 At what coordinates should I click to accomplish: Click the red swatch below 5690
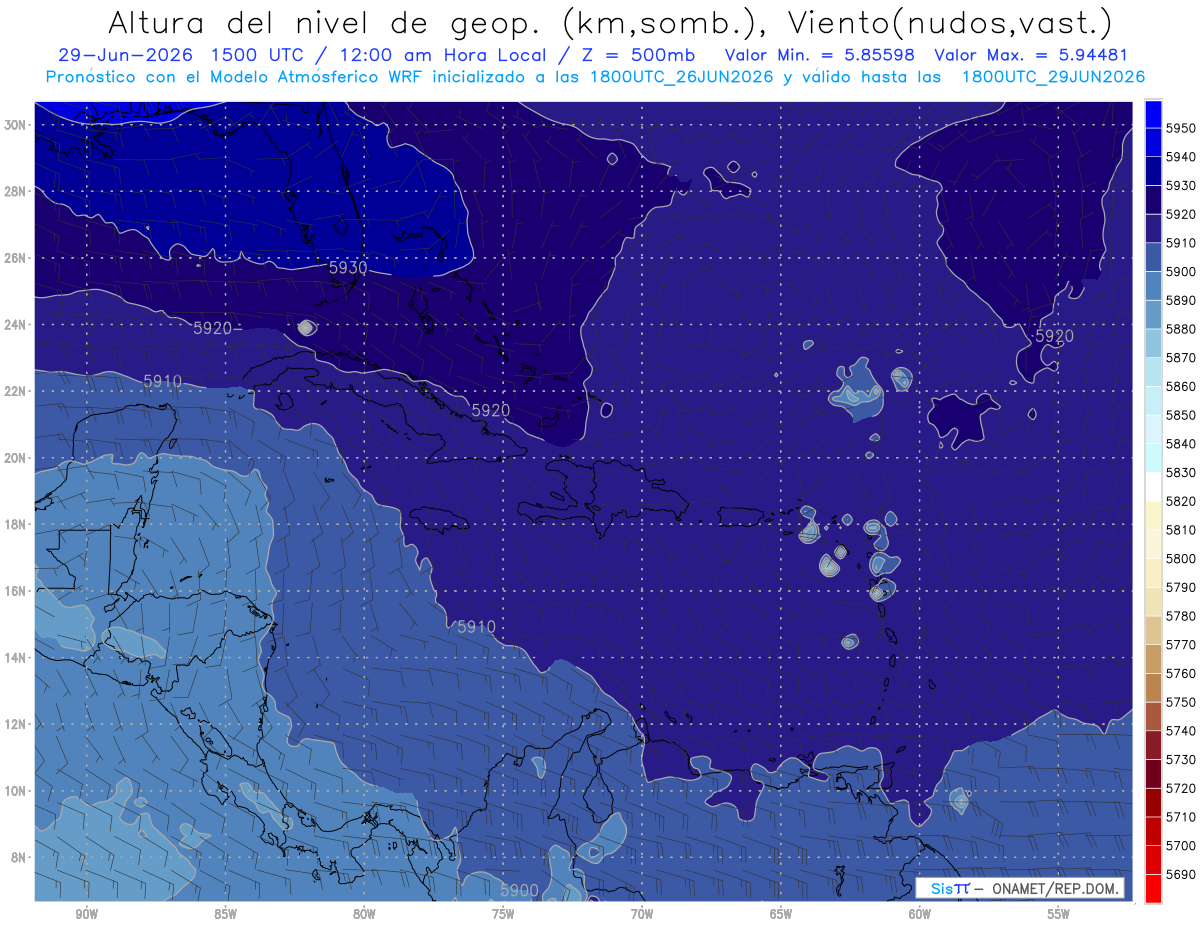pyautogui.click(x=1153, y=888)
